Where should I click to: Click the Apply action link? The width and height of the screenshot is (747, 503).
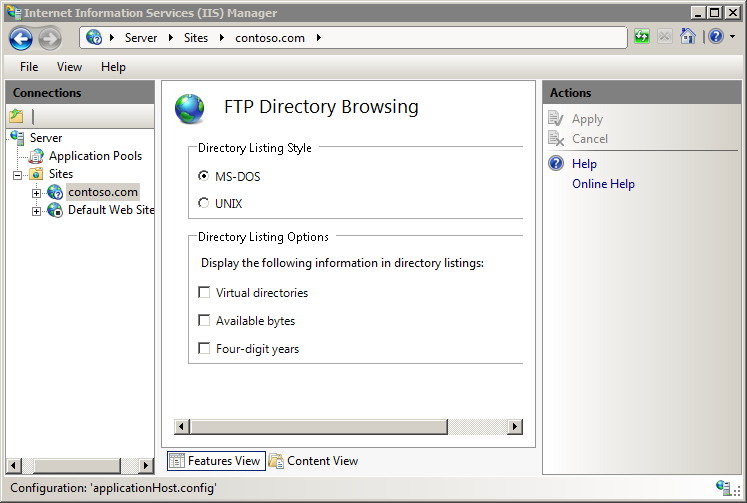587,119
